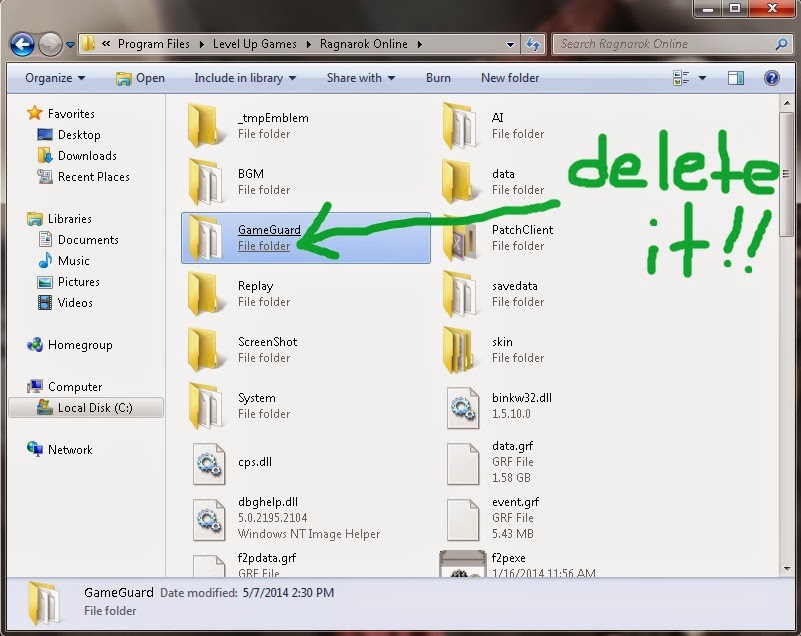This screenshot has height=636, width=801.
Task: Open the Pictures library
Action: coord(68,281)
